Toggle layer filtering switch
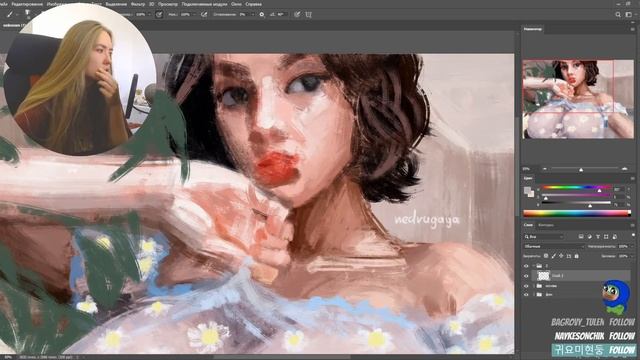This screenshot has height=360, width=640. pos(633,235)
